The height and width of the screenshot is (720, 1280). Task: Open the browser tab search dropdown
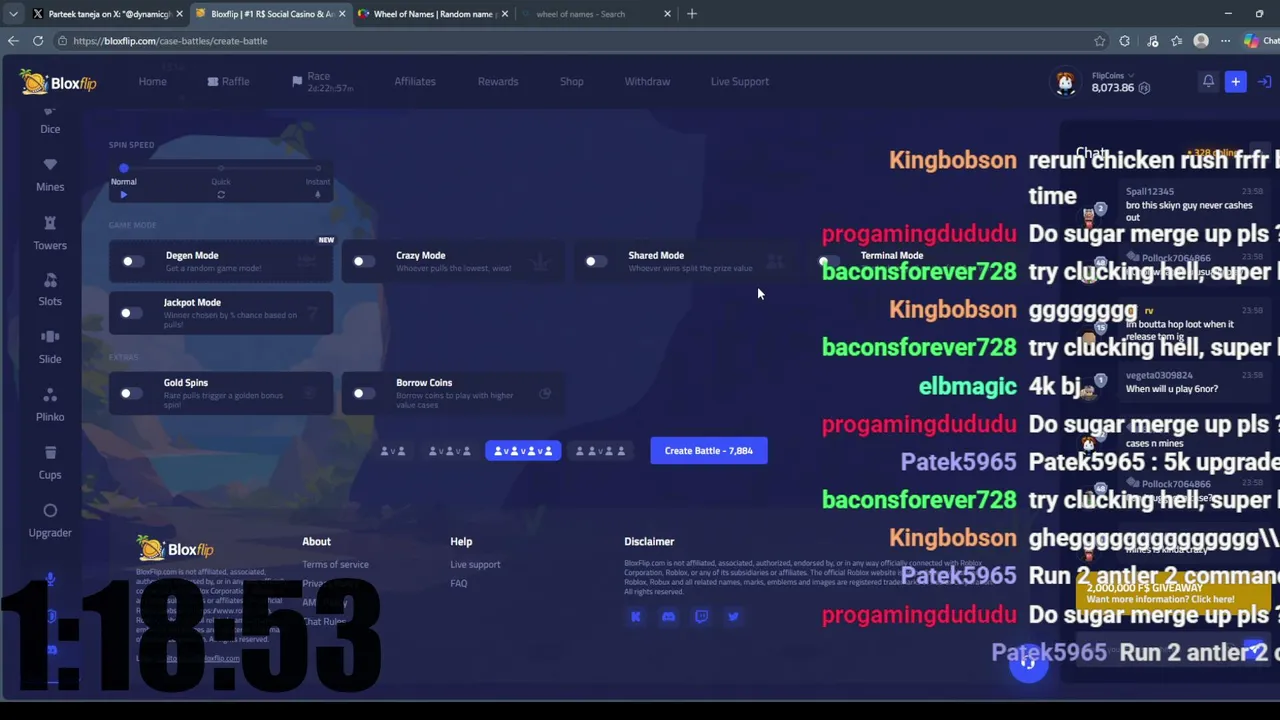[x=13, y=14]
